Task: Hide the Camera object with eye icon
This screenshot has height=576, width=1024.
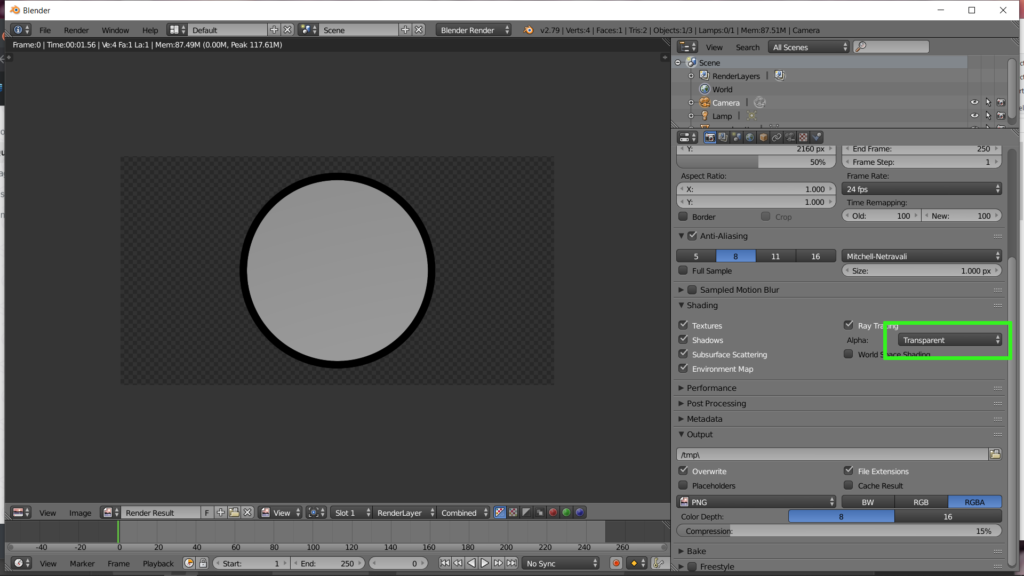Action: [974, 102]
